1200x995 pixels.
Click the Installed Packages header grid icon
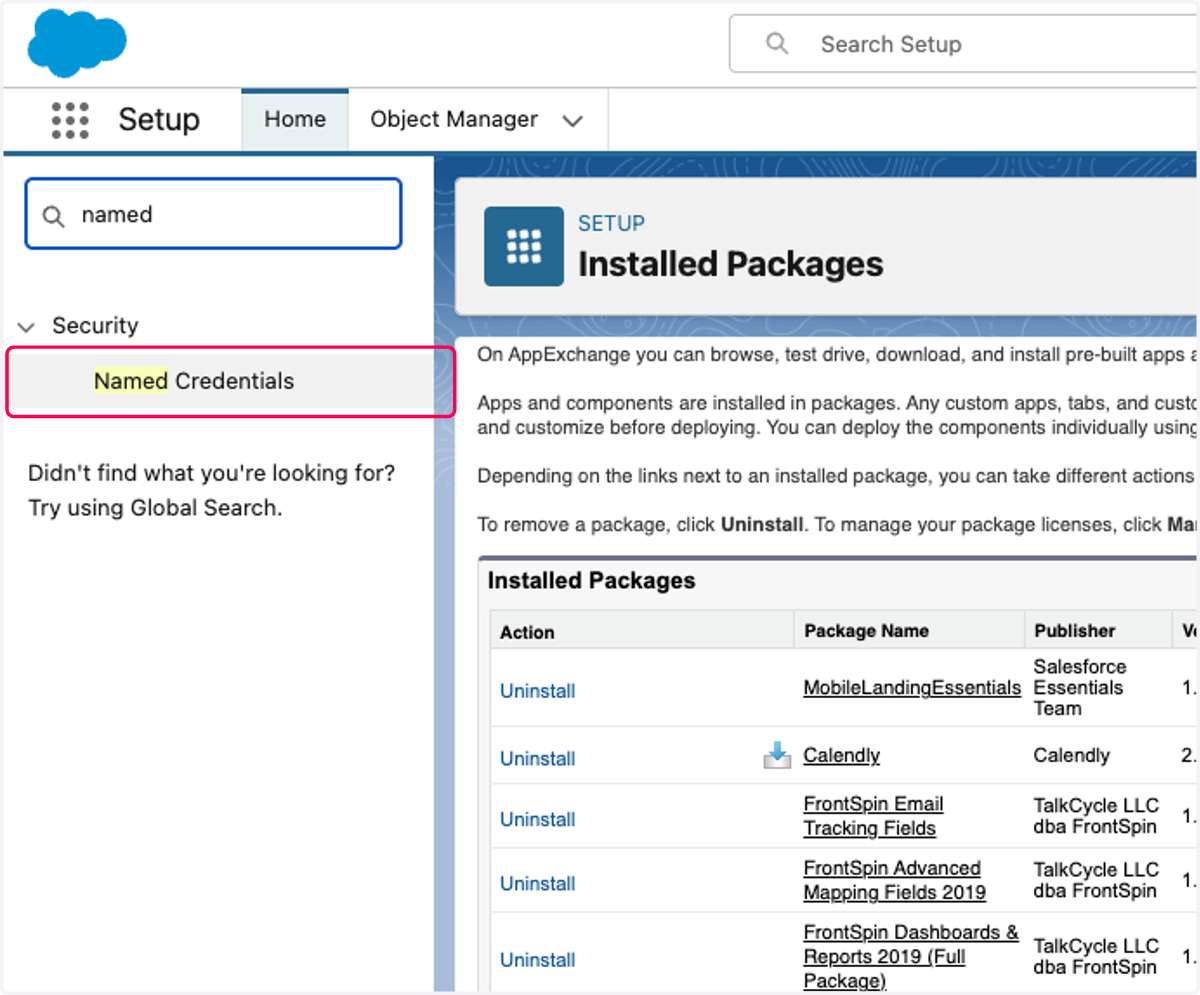pos(524,246)
